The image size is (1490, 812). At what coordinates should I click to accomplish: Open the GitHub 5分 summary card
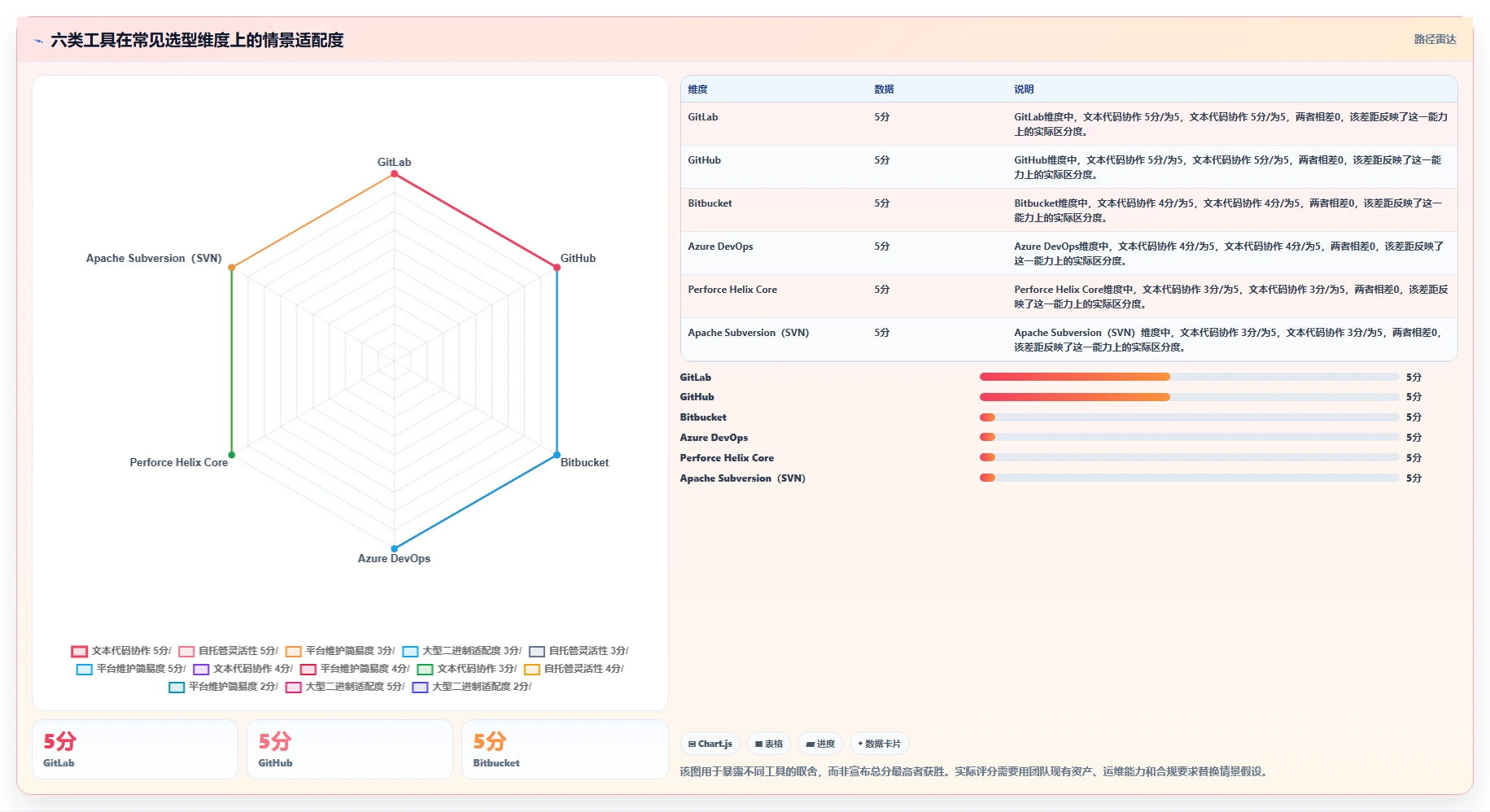[350, 749]
